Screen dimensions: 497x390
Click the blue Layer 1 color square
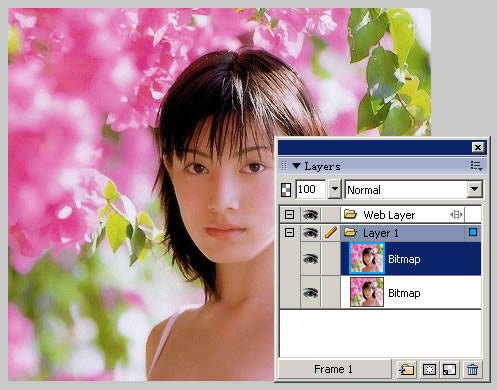(473, 232)
